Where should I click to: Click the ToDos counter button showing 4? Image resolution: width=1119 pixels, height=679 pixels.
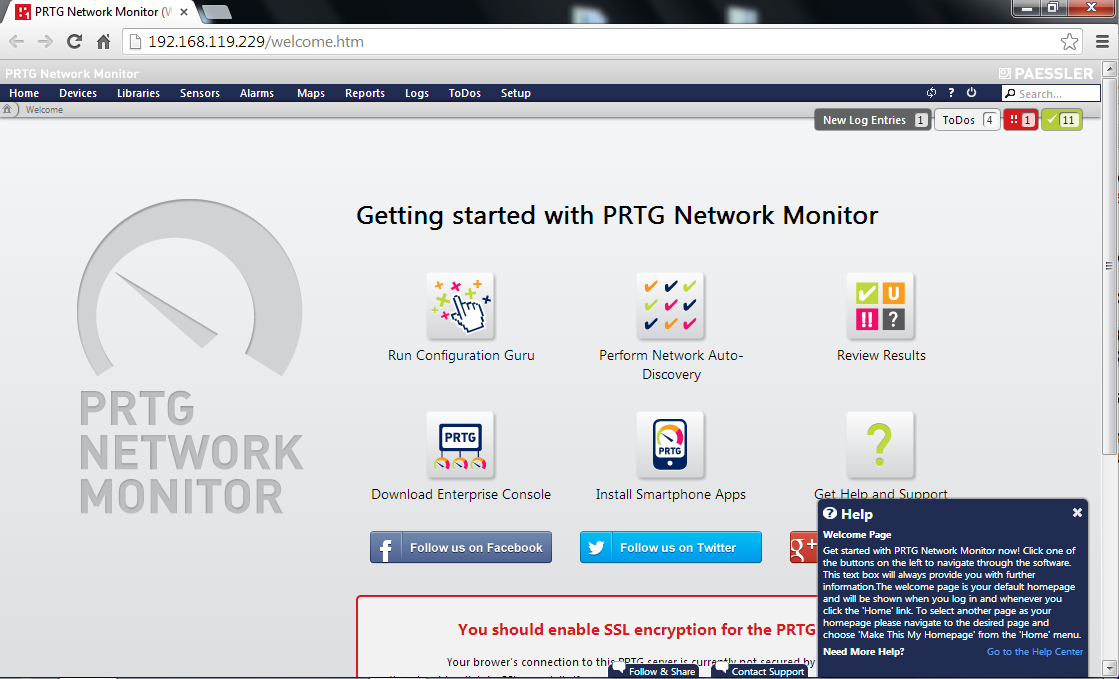[967, 120]
